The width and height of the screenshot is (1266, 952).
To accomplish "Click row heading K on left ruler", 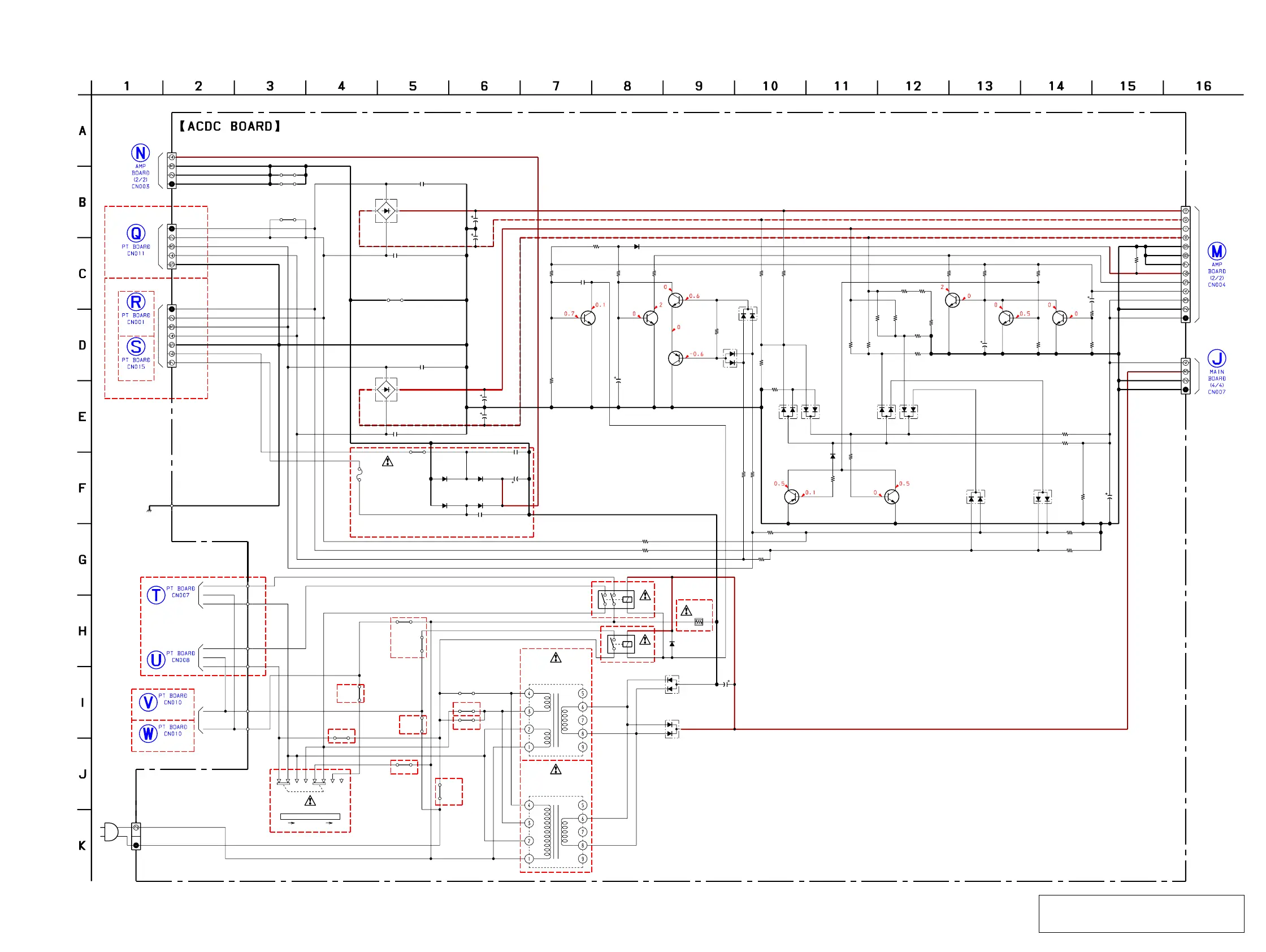I will 83,845.
